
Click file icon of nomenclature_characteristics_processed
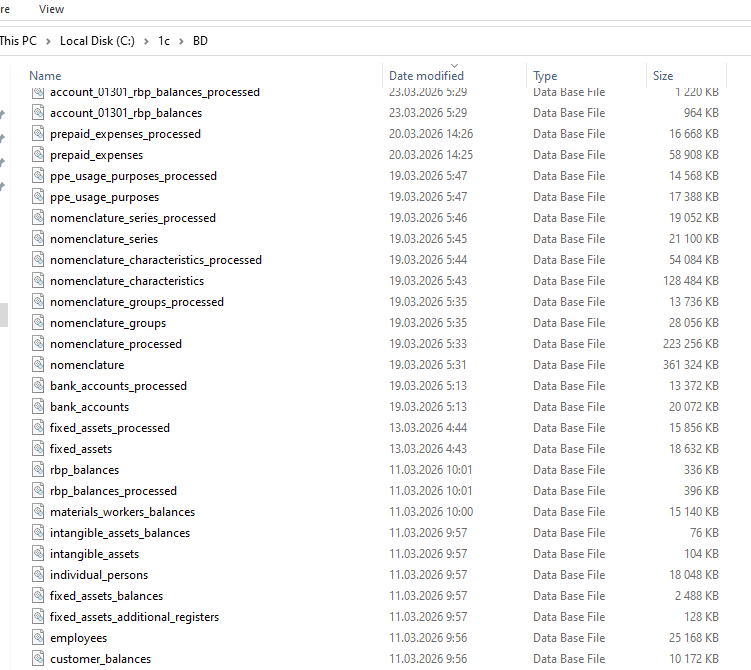38,260
